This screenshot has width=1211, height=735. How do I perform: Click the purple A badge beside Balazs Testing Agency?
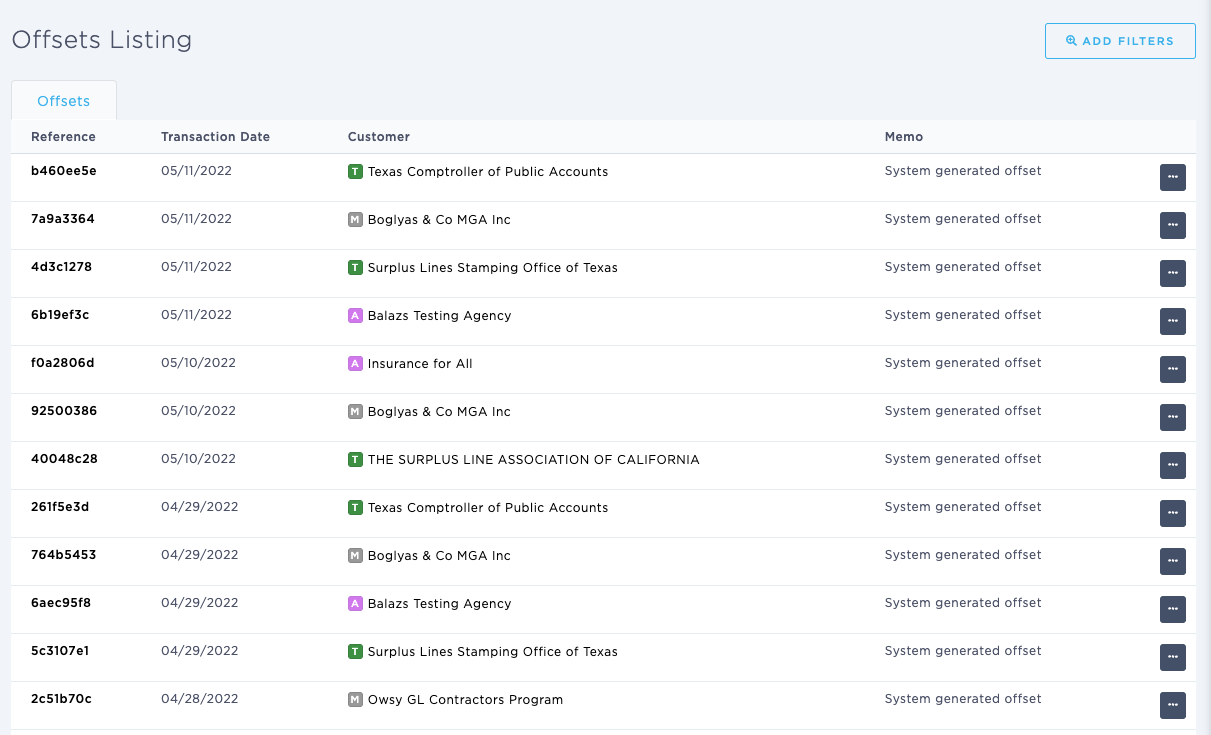click(354, 315)
